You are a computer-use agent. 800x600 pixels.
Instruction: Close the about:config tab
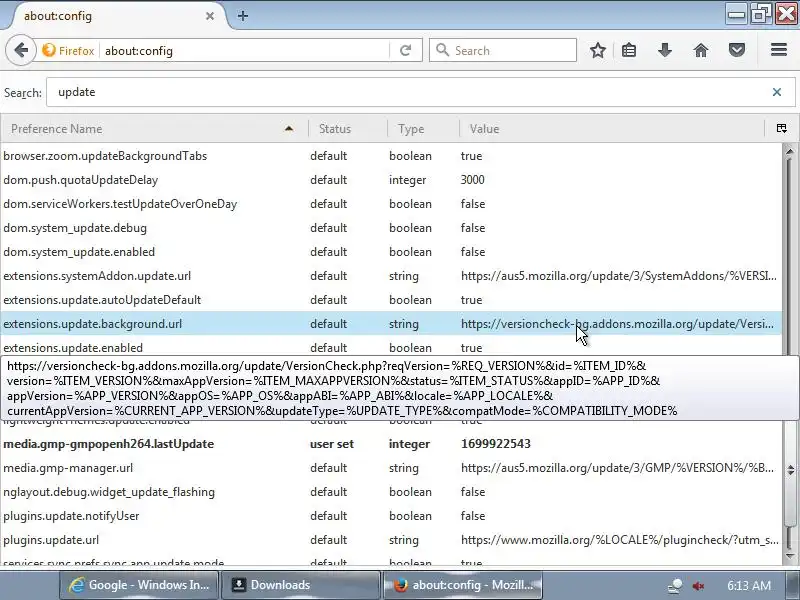pos(210,16)
